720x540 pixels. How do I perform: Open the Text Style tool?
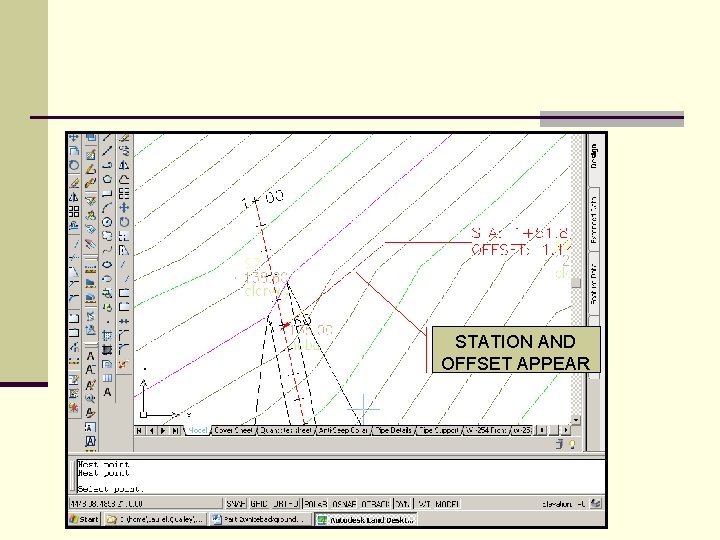(90, 413)
